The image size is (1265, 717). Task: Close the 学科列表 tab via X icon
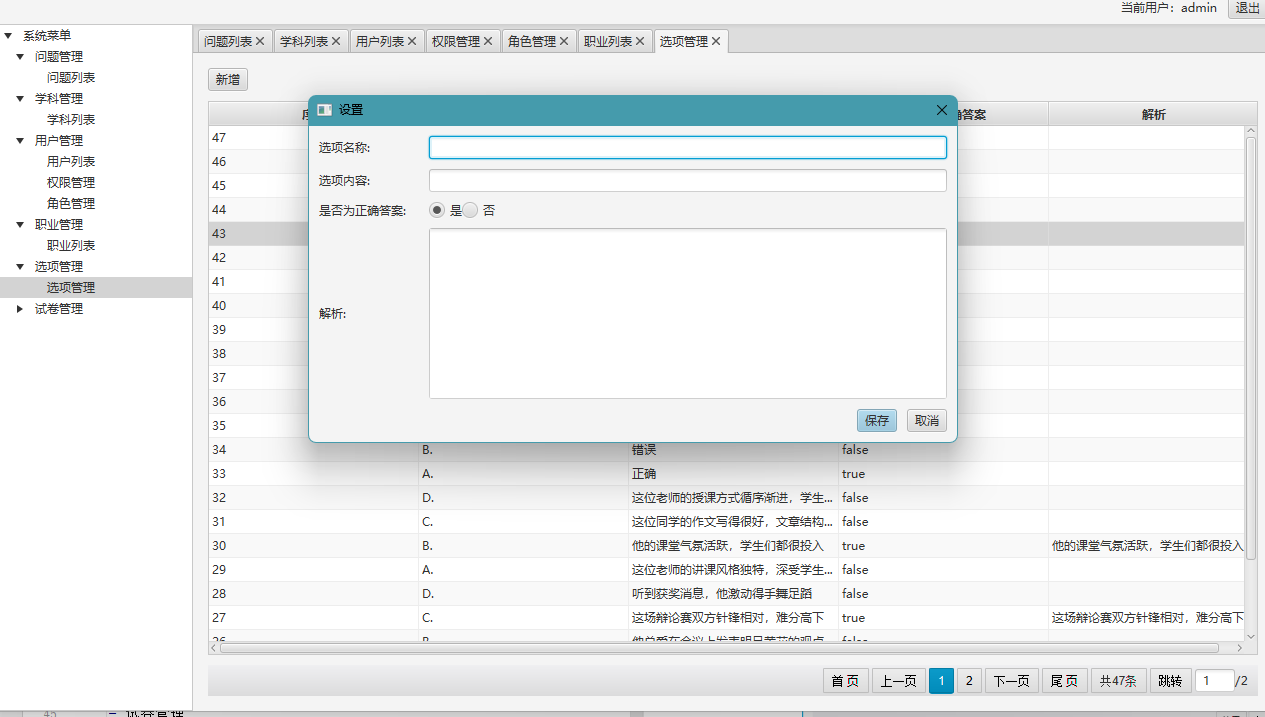[336, 41]
